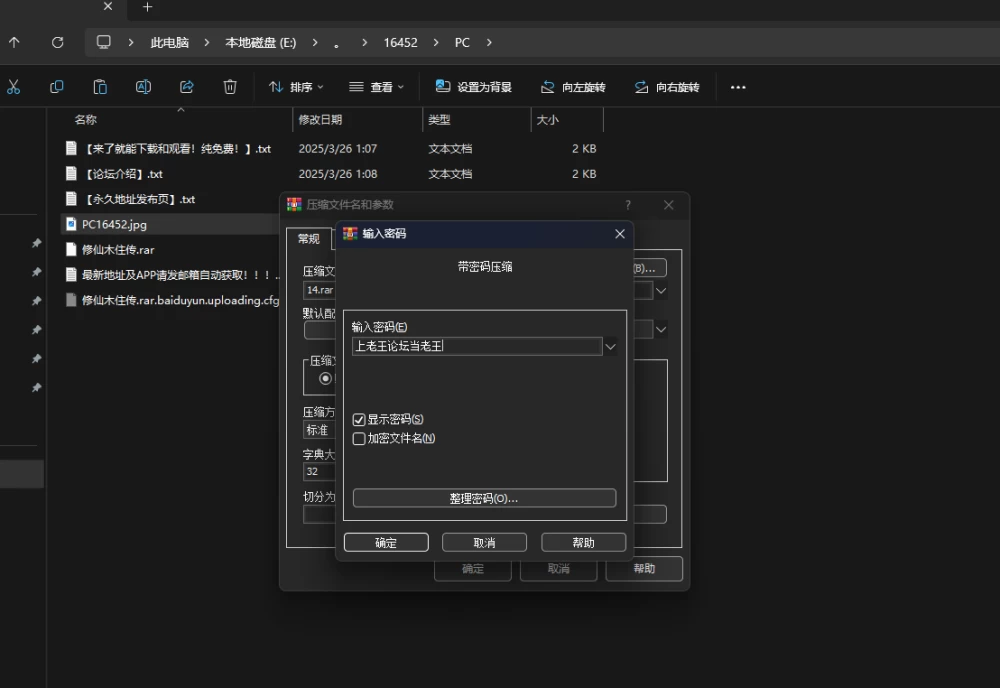Viewport: 1000px width, 688px height.
Task: Select the radio button under 压缩文件格式
Action: 325,379
